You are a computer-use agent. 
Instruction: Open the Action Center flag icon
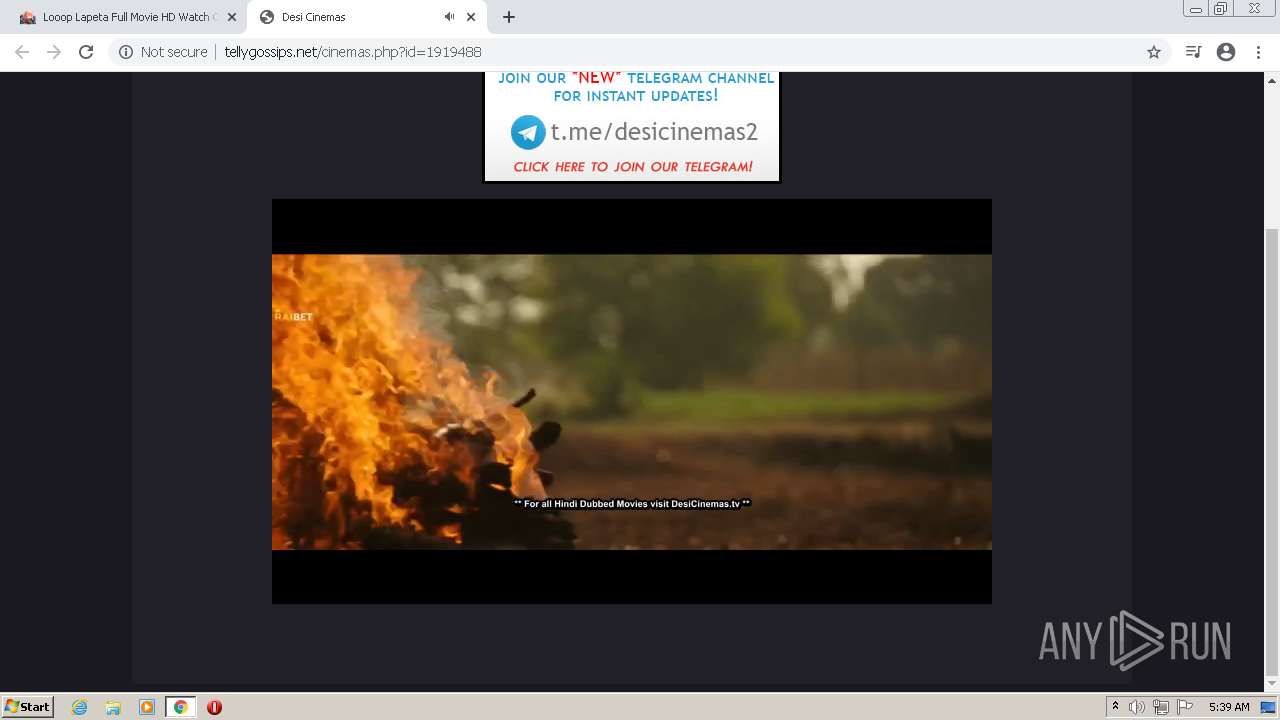click(1184, 707)
